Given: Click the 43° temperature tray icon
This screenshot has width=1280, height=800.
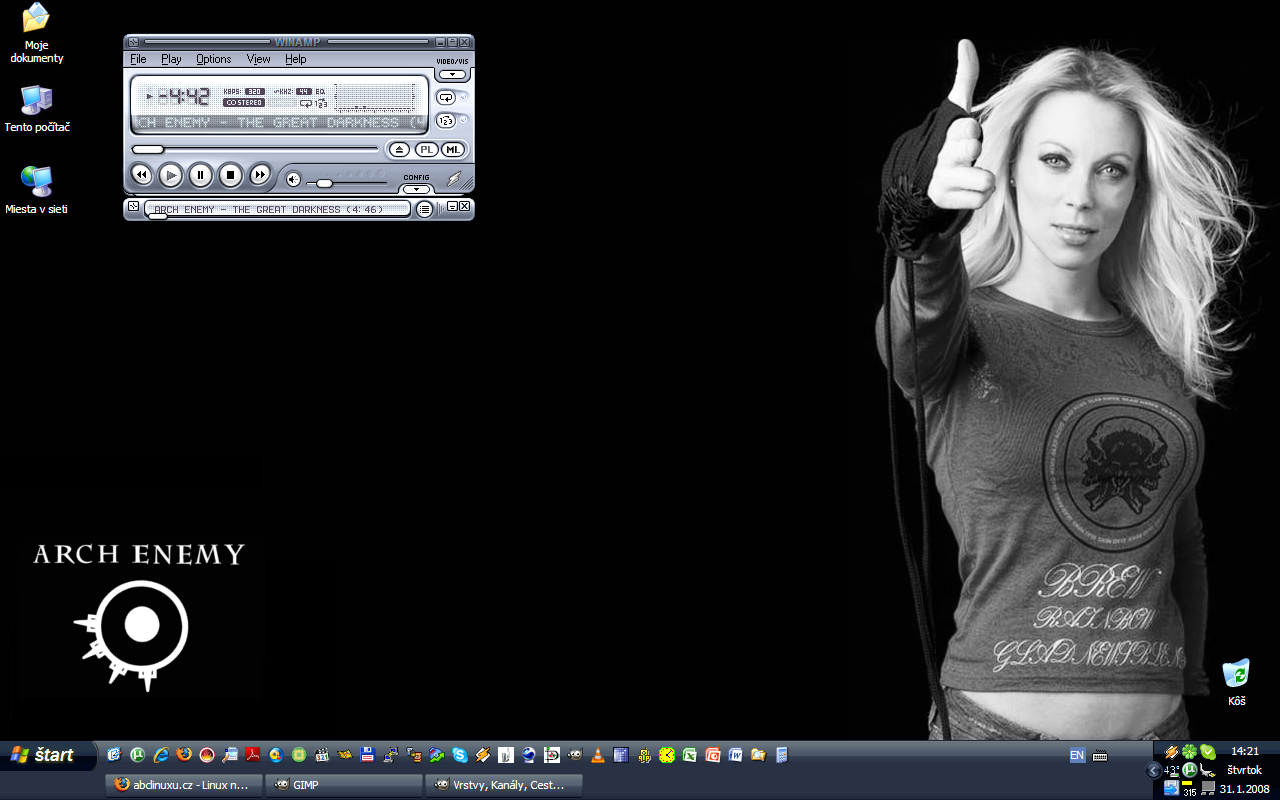Looking at the screenshot, I should tap(1172, 770).
